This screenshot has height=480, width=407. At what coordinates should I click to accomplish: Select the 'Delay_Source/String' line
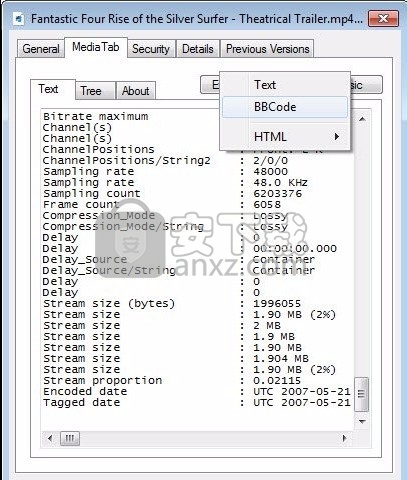tap(109, 271)
